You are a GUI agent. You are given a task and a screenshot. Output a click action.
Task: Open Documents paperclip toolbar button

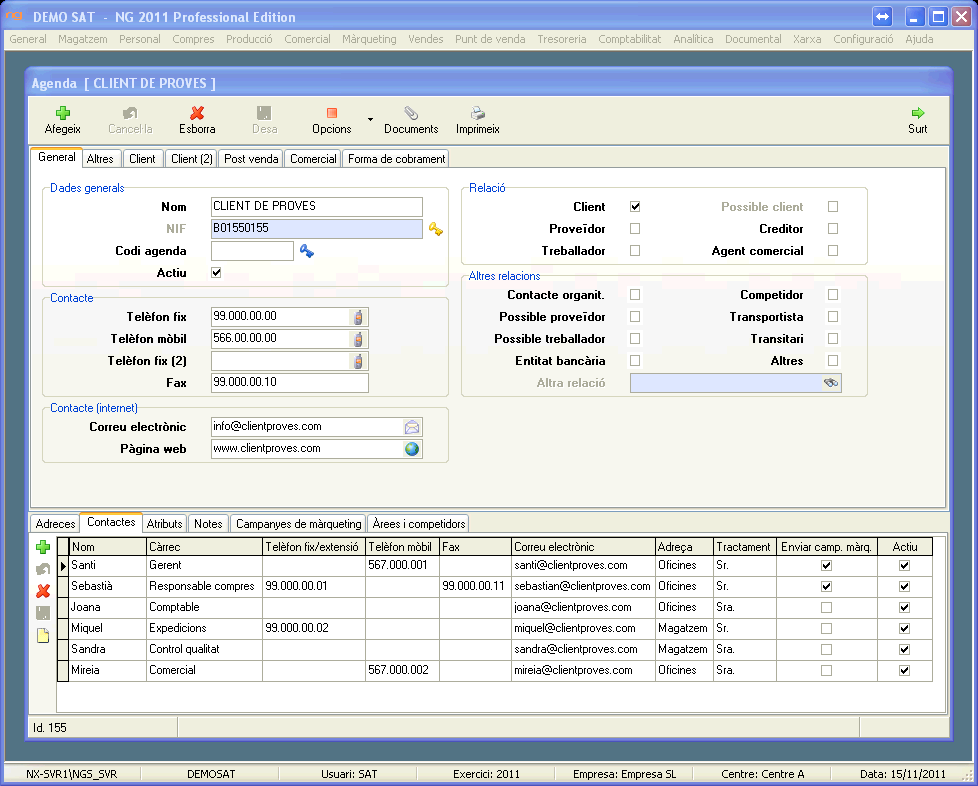click(411, 120)
